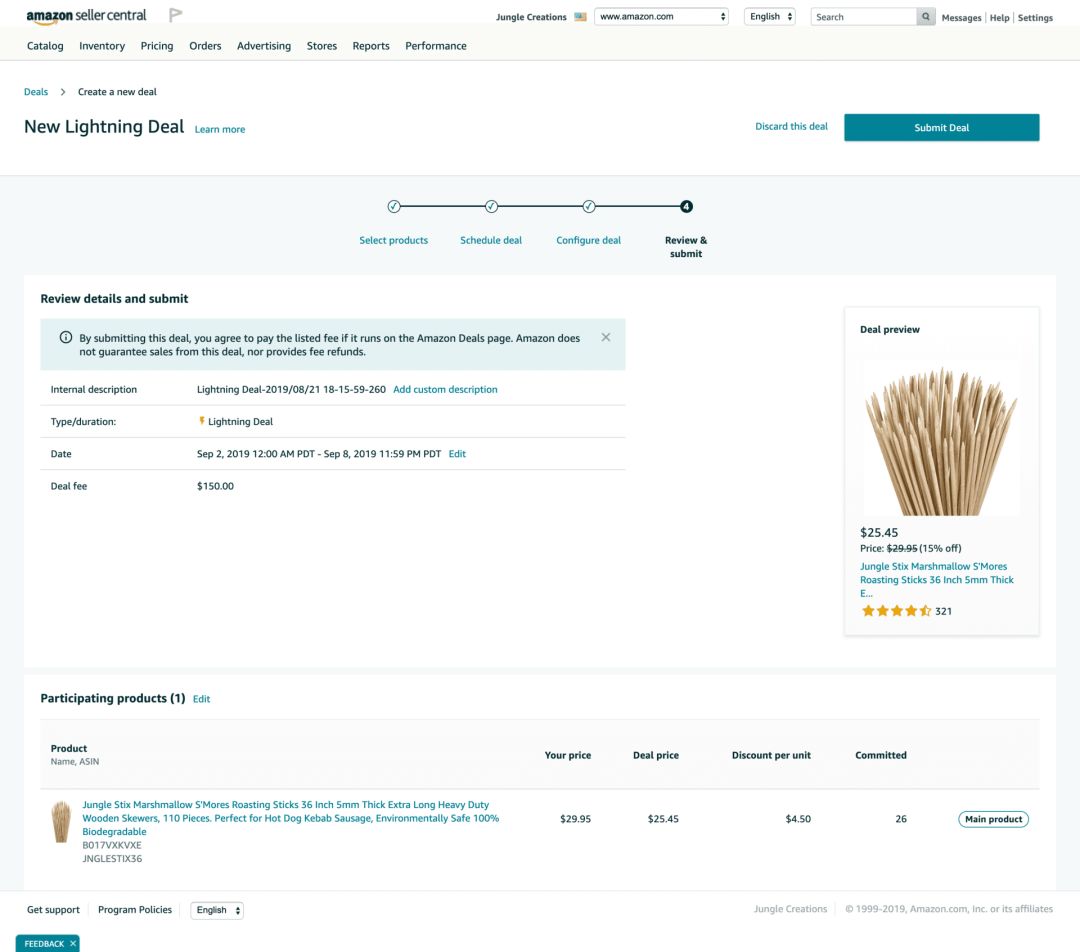Close the Feedback tab
Screen dimensions: 1080x952
[x=73, y=944]
